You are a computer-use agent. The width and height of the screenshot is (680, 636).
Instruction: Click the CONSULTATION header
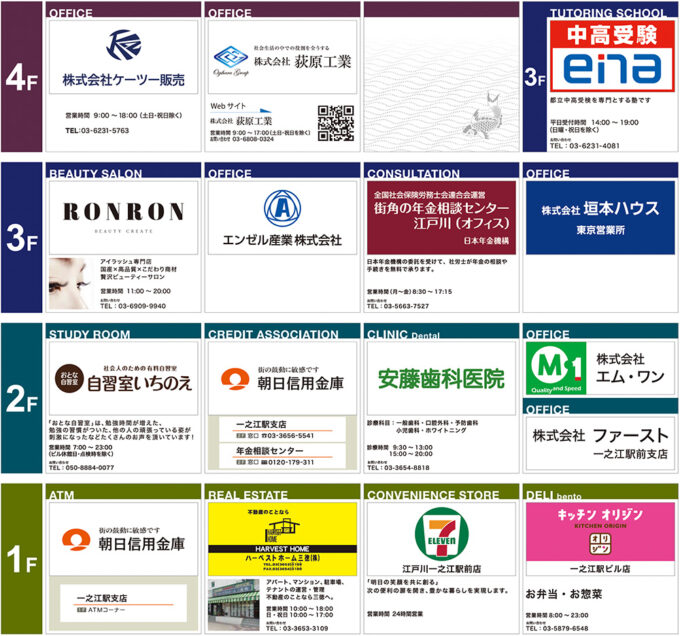[413, 174]
